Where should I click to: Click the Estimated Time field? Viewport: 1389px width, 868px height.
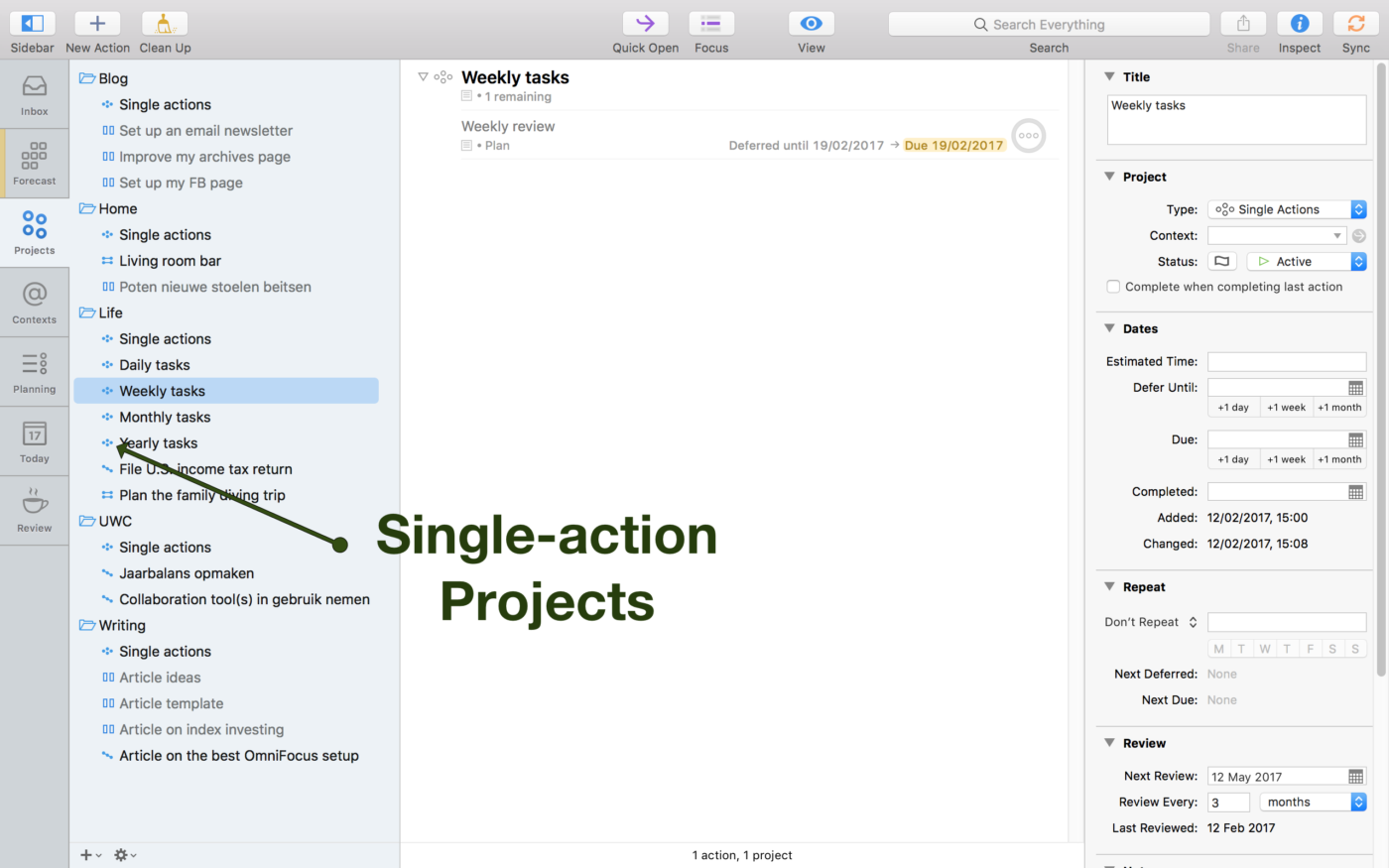[x=1287, y=362]
